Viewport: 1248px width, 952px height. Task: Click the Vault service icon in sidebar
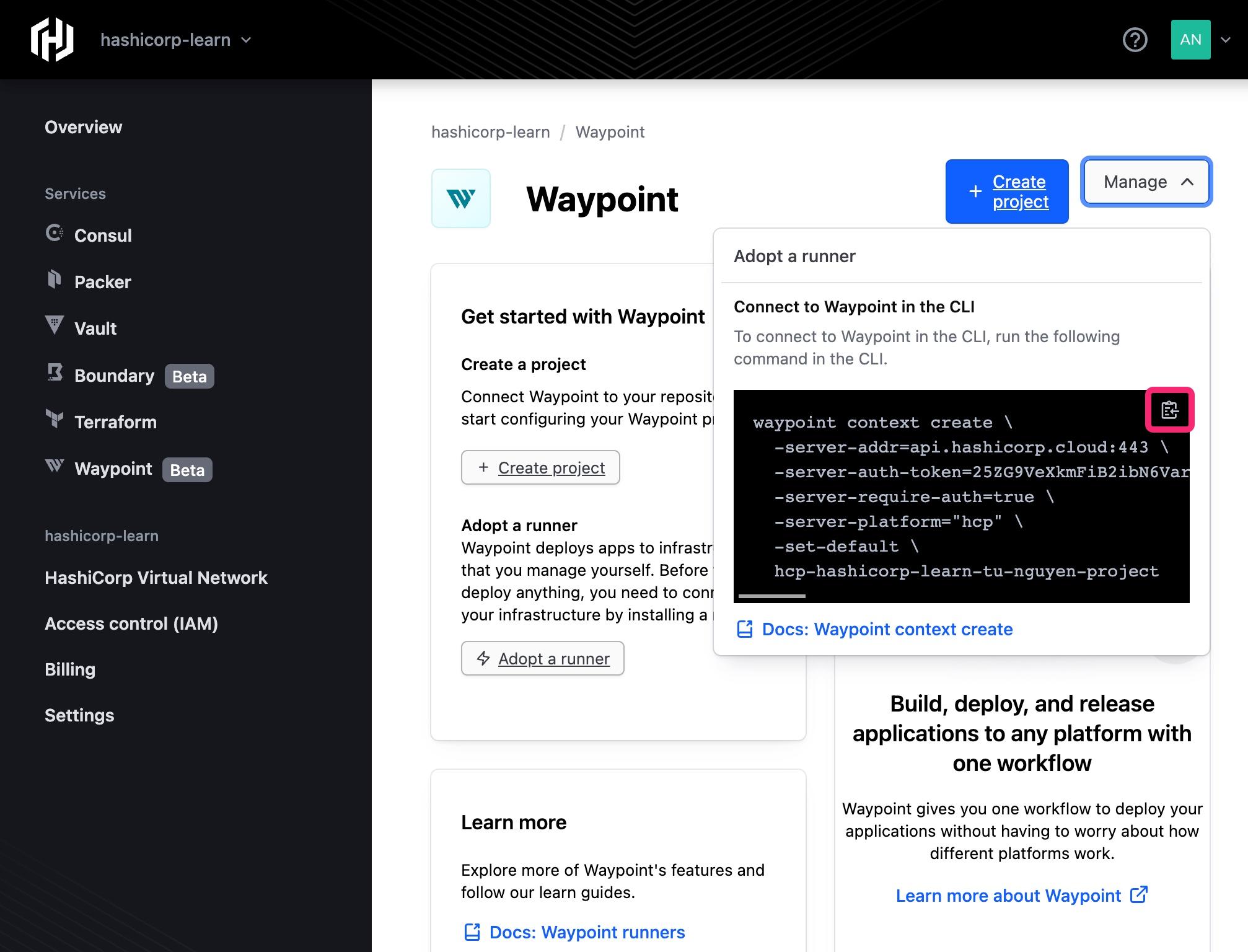pos(54,326)
